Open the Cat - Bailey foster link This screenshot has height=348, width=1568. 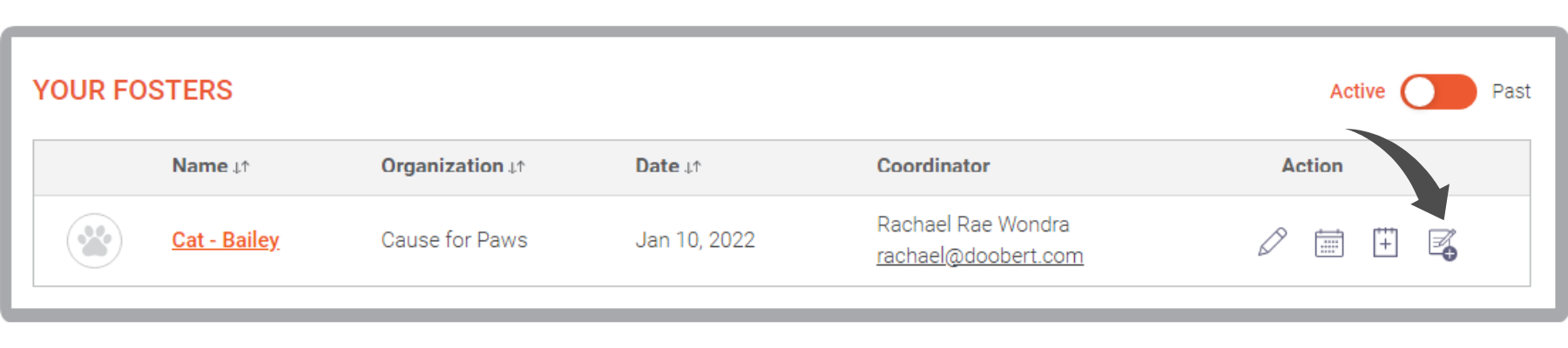(x=226, y=240)
